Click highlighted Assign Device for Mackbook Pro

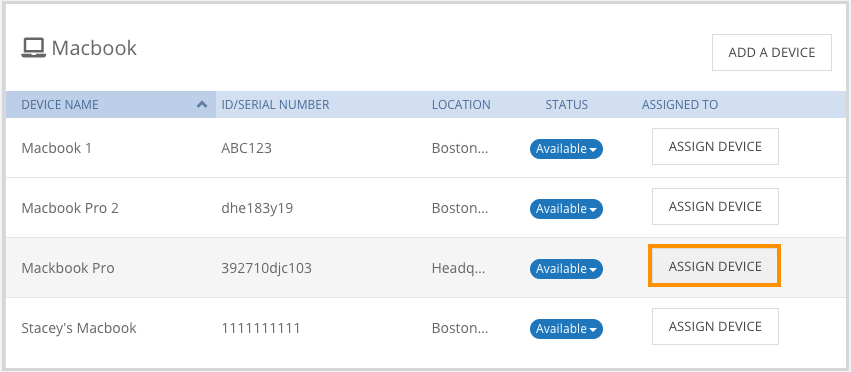[x=715, y=266]
